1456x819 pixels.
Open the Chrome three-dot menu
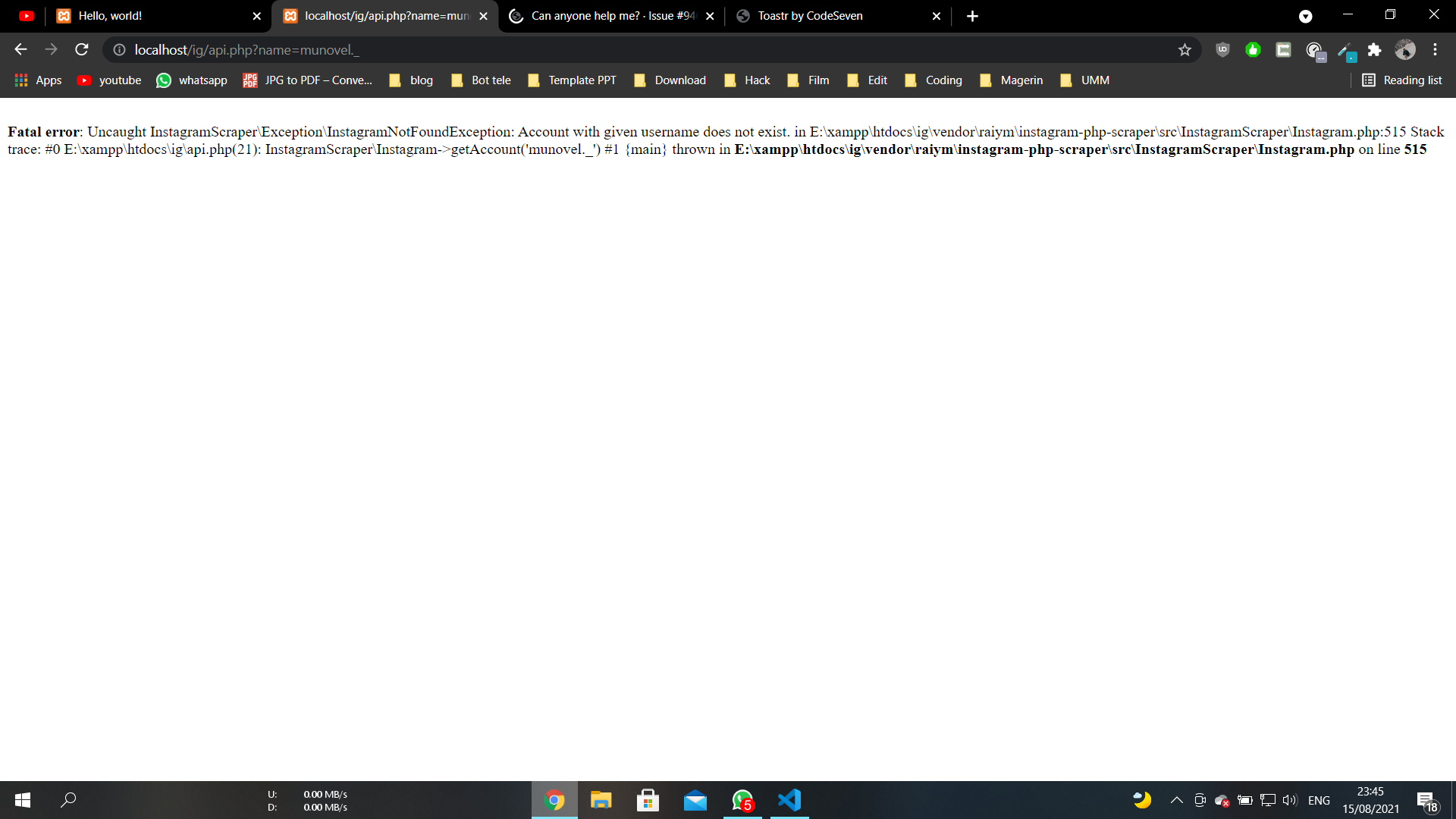tap(1435, 50)
